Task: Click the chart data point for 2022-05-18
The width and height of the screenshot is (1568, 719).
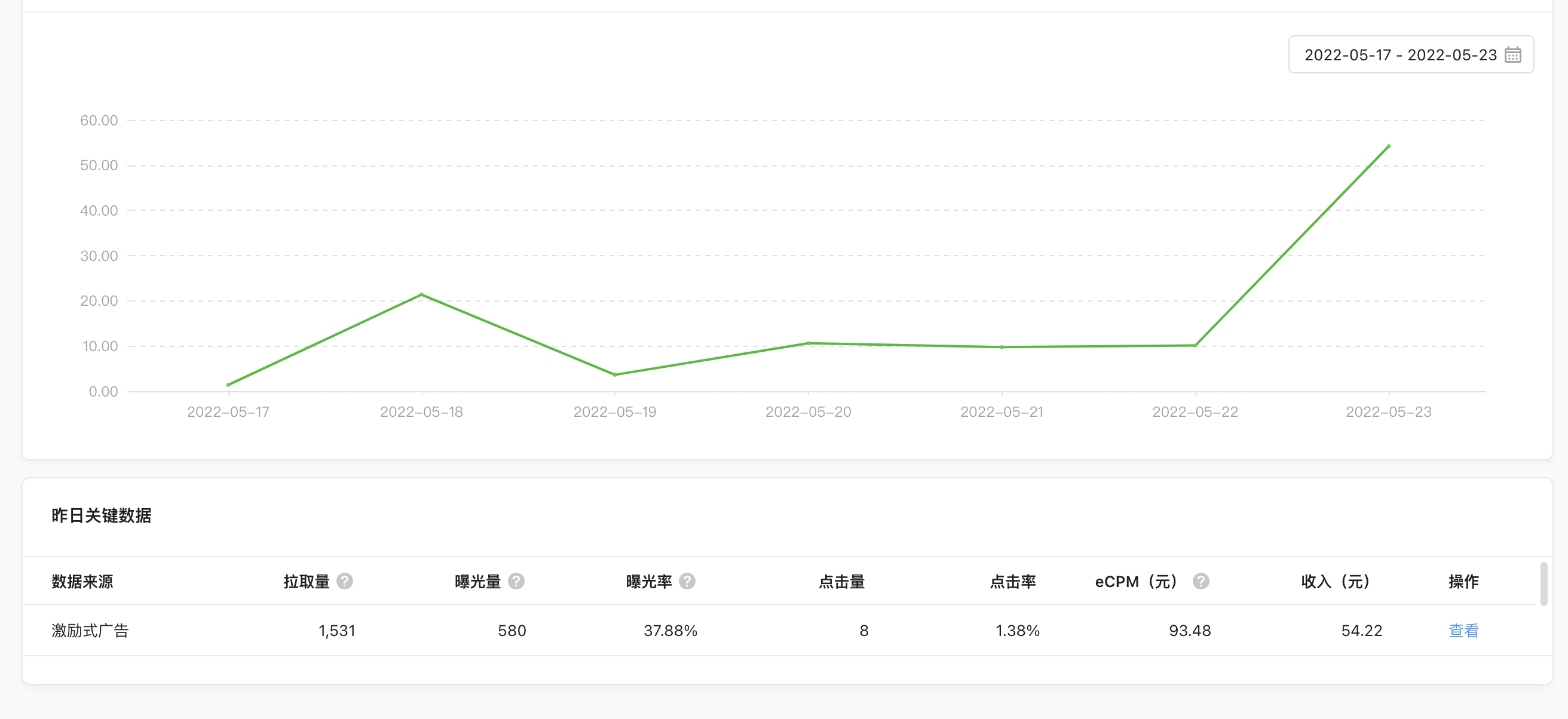Action: point(421,295)
